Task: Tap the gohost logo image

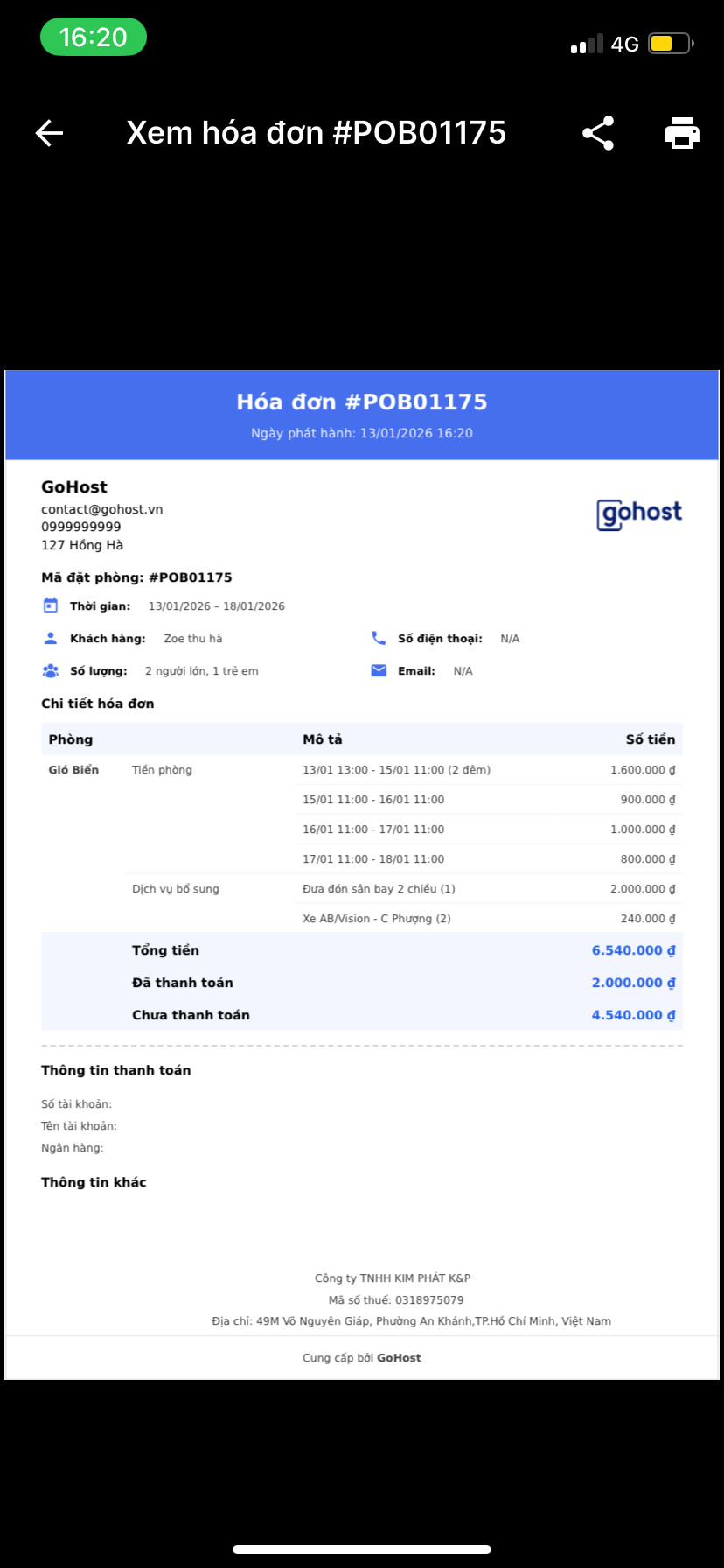Action: [x=639, y=514]
